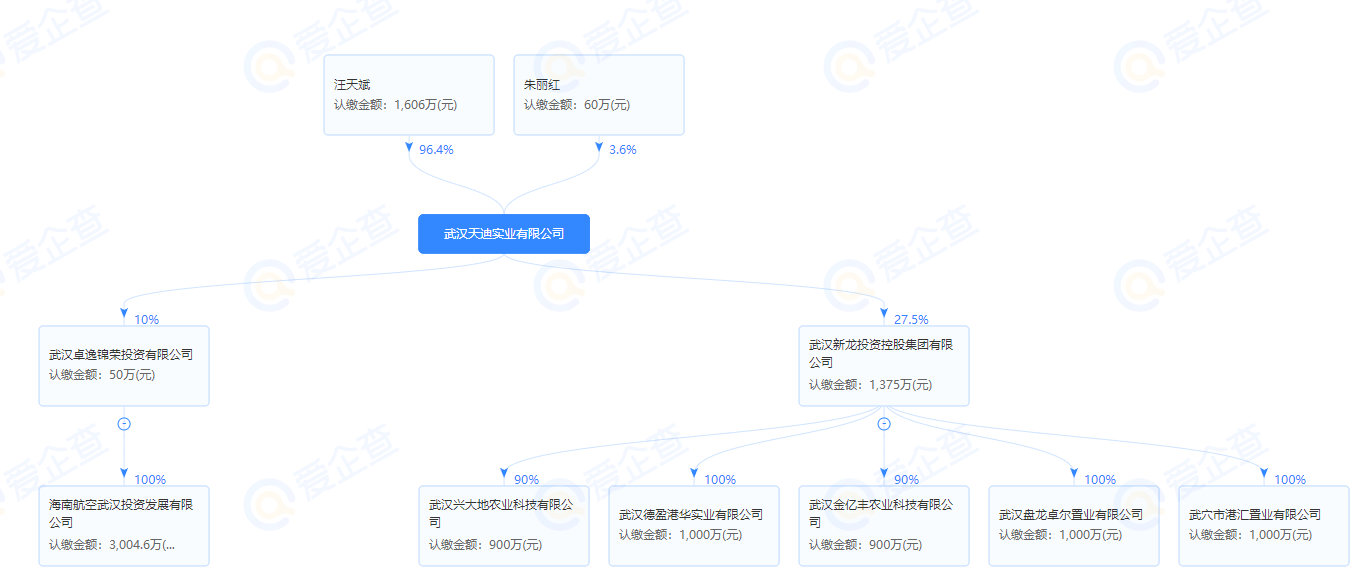The height and width of the screenshot is (575, 1356).
Task: Click the 27.5% stake label
Action: [911, 320]
